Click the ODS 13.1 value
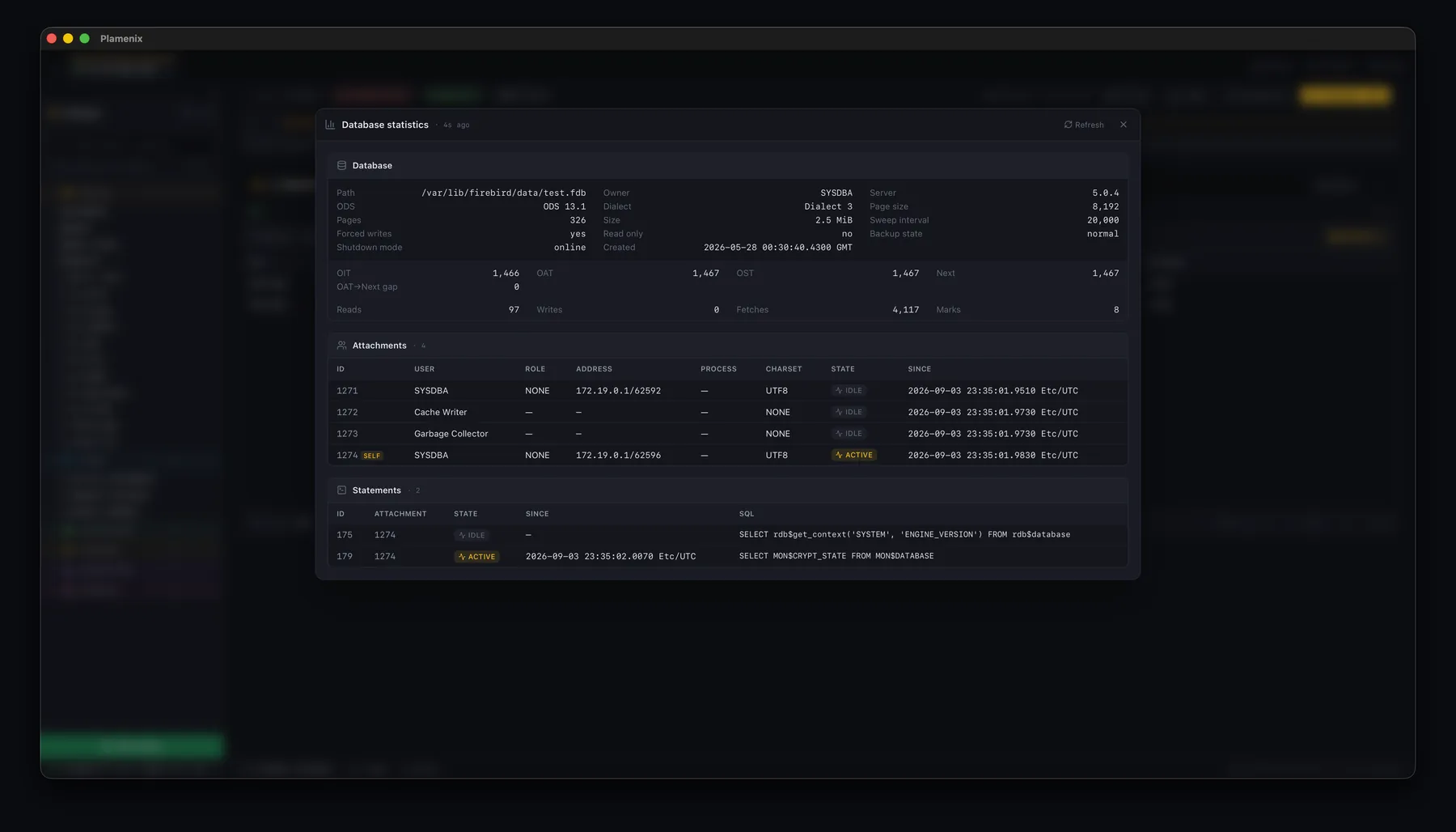1456x832 pixels. (565, 206)
